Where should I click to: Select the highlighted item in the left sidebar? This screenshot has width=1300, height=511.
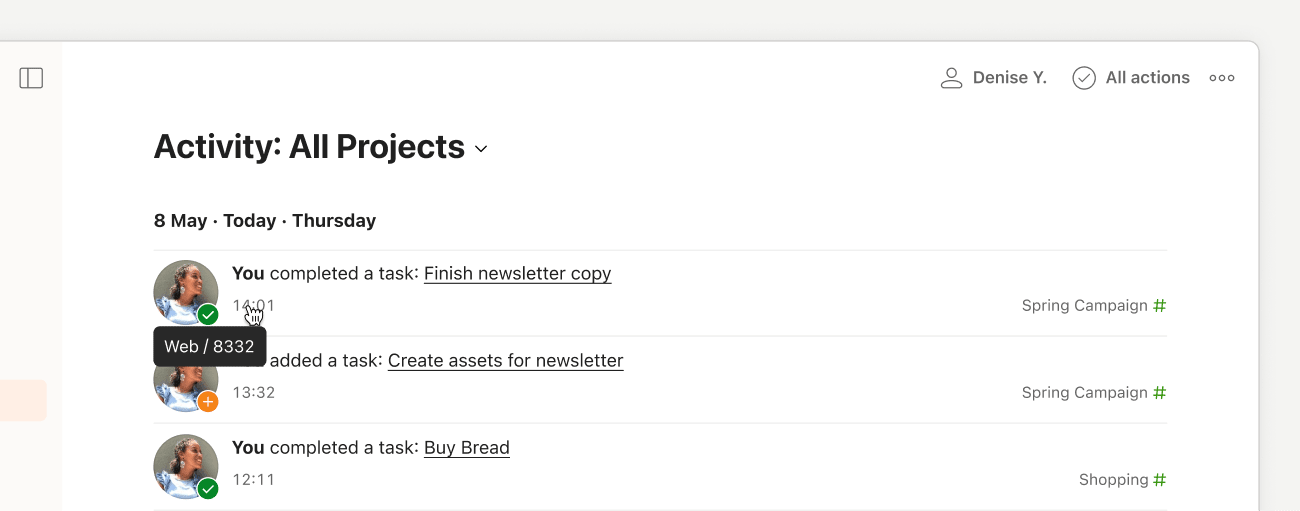tap(23, 400)
